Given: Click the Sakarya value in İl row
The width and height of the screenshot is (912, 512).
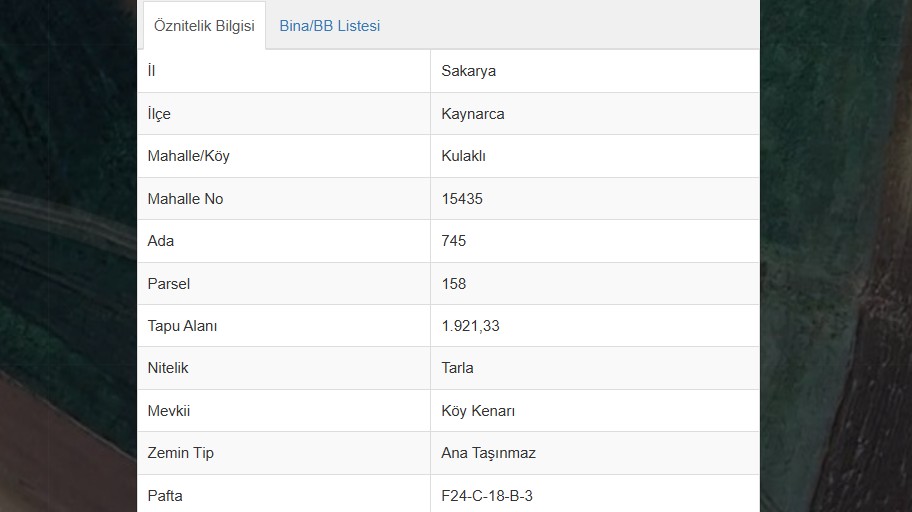Looking at the screenshot, I should [x=468, y=71].
